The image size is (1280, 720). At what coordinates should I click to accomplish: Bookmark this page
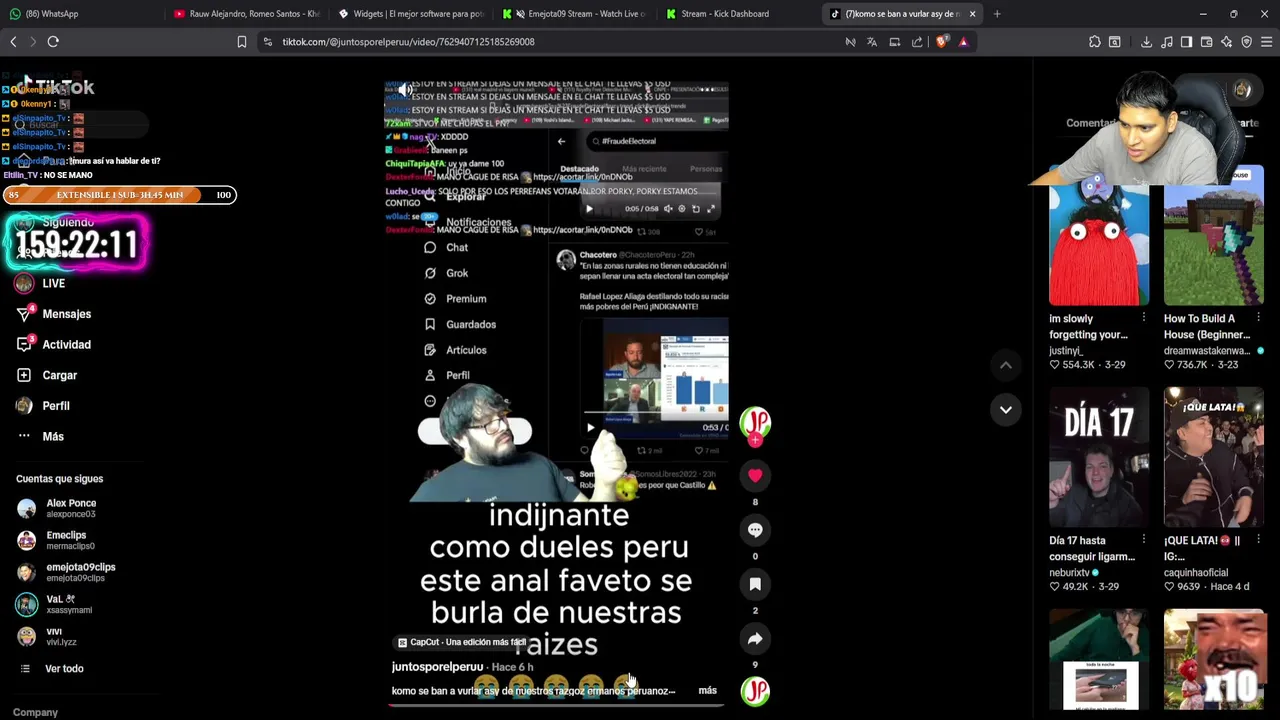[241, 42]
